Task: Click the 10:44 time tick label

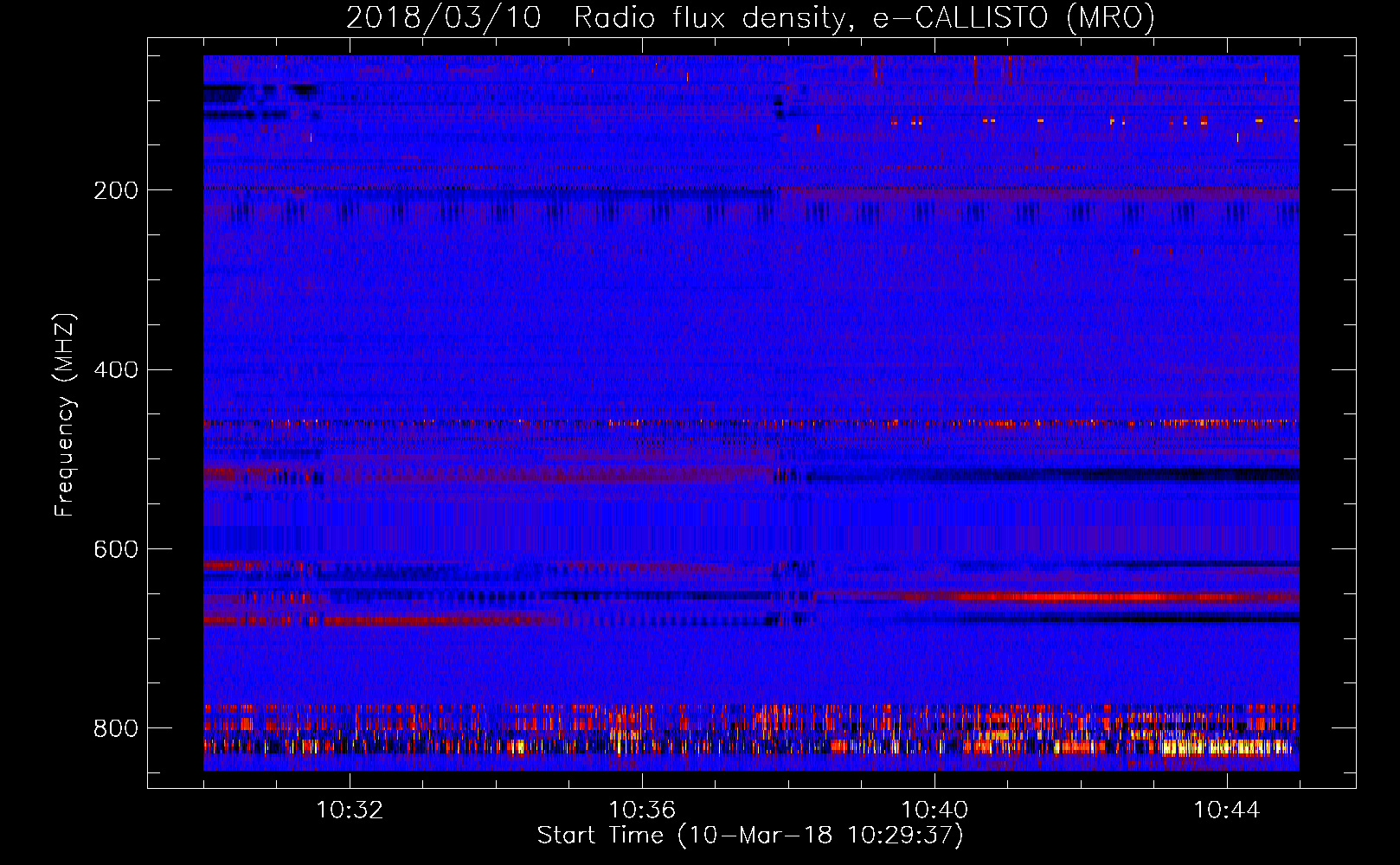Action: tap(1227, 811)
